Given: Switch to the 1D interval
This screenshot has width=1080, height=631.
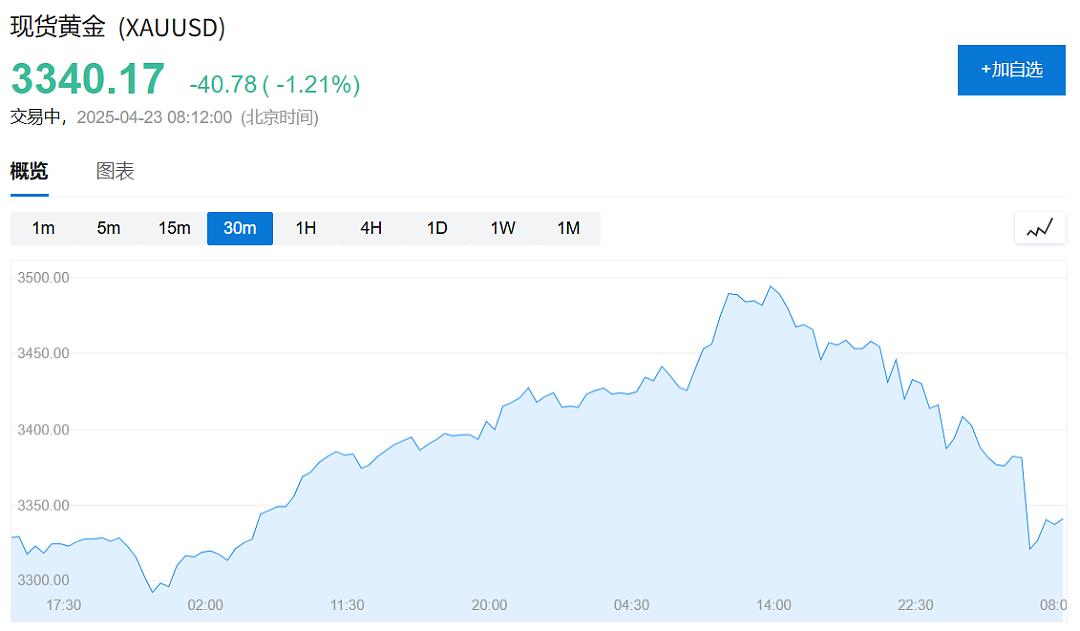Looking at the screenshot, I should (437, 228).
